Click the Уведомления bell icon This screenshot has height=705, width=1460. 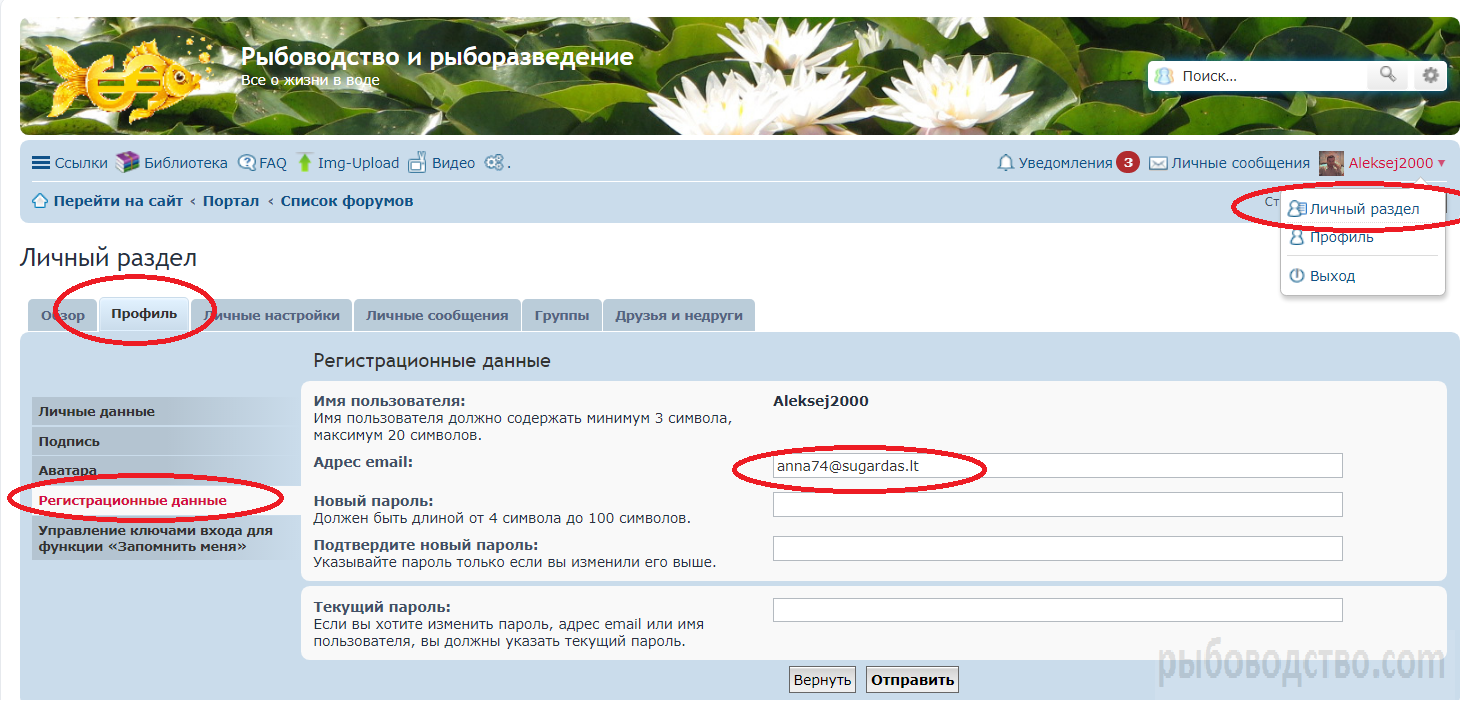1006,163
